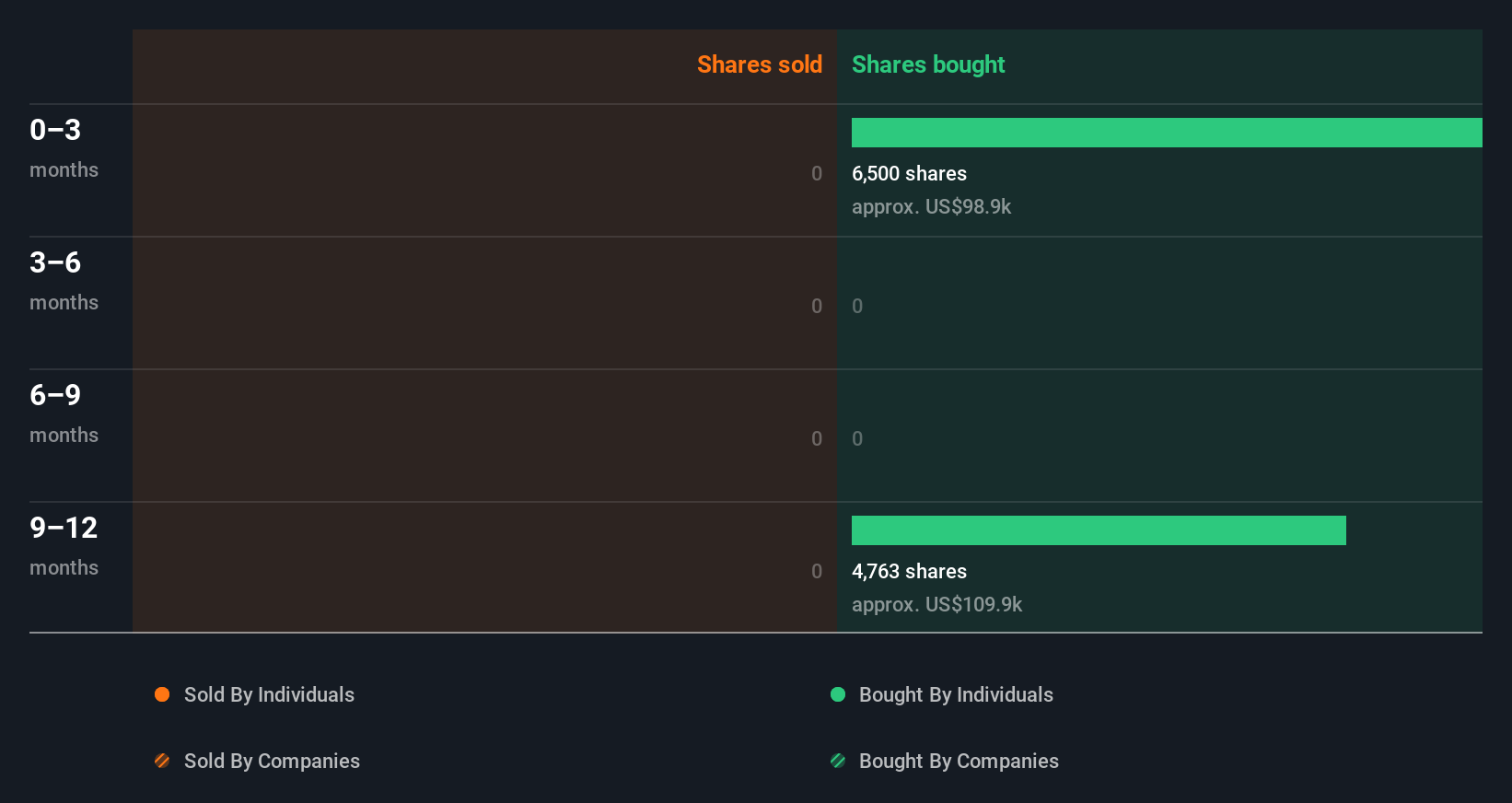1512x803 pixels.
Task: Click the striped green Bought By Companies icon
Action: click(838, 761)
